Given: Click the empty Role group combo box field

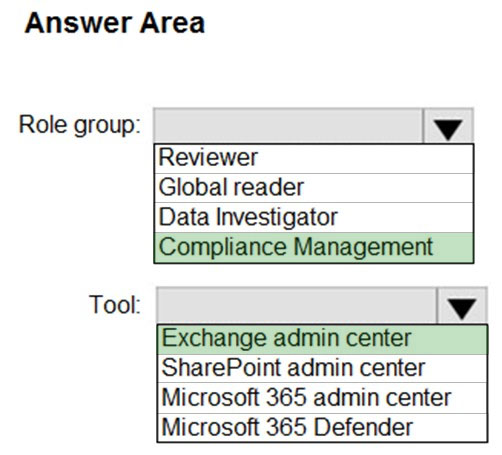Looking at the screenshot, I should click(x=288, y=126).
